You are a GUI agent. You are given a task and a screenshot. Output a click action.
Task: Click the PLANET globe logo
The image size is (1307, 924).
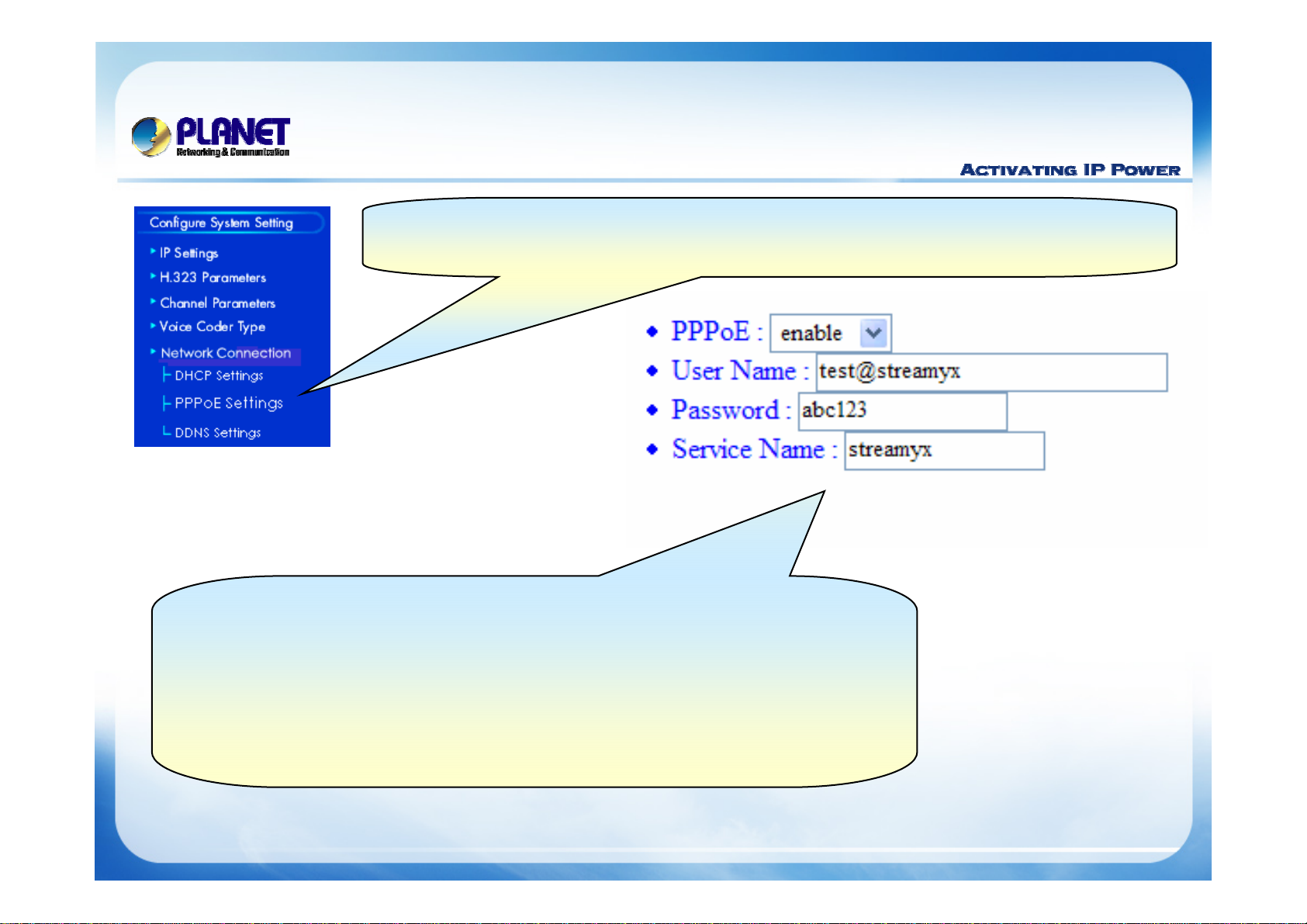pyautogui.click(x=151, y=137)
